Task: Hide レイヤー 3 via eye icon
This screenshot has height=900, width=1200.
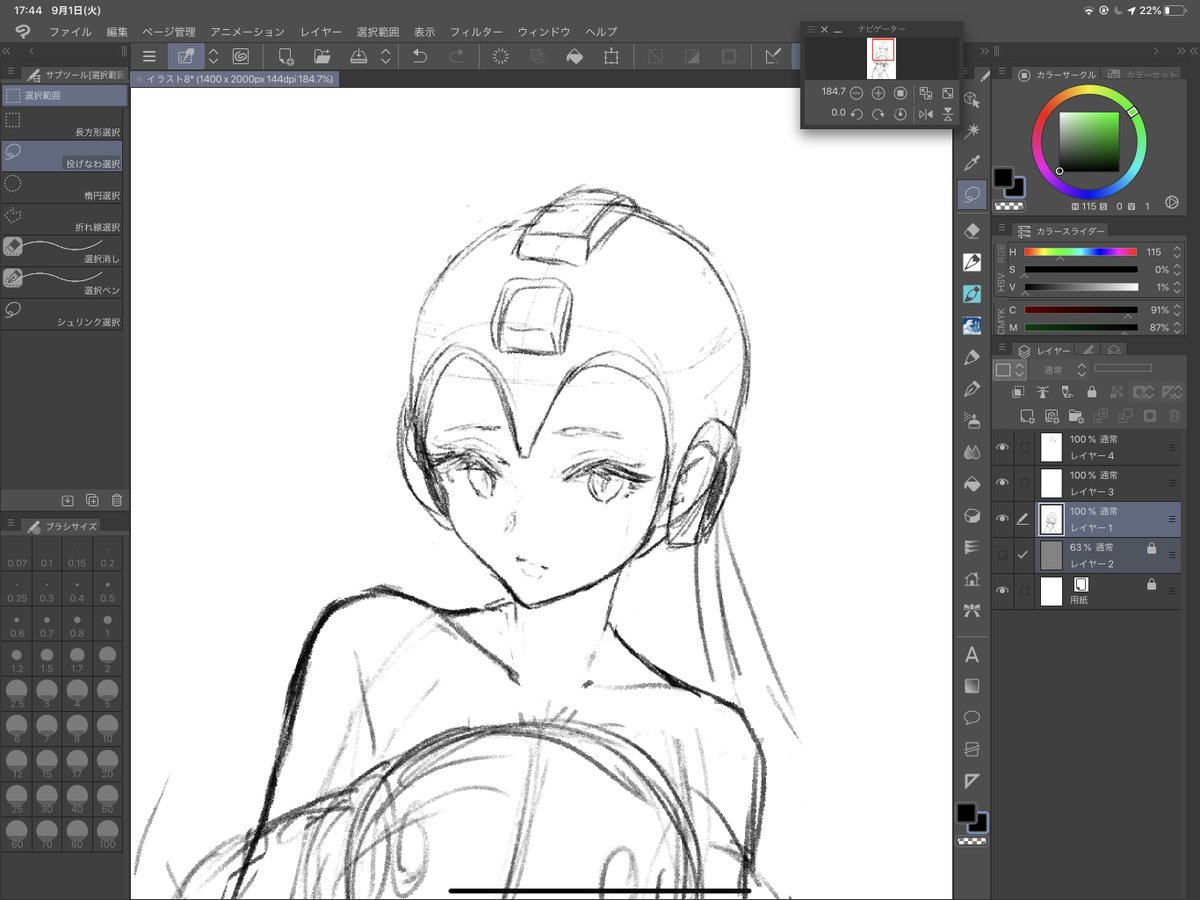Action: coord(1003,483)
